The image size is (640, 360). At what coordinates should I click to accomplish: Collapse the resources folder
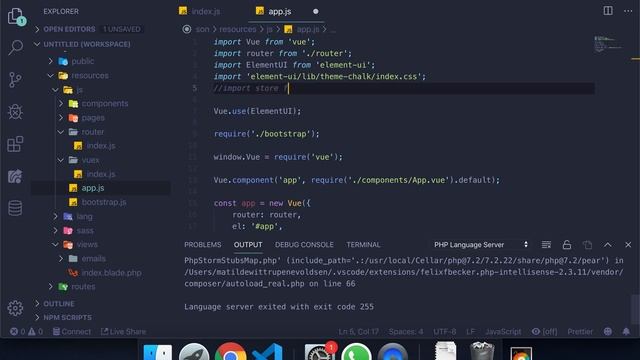click(90, 76)
